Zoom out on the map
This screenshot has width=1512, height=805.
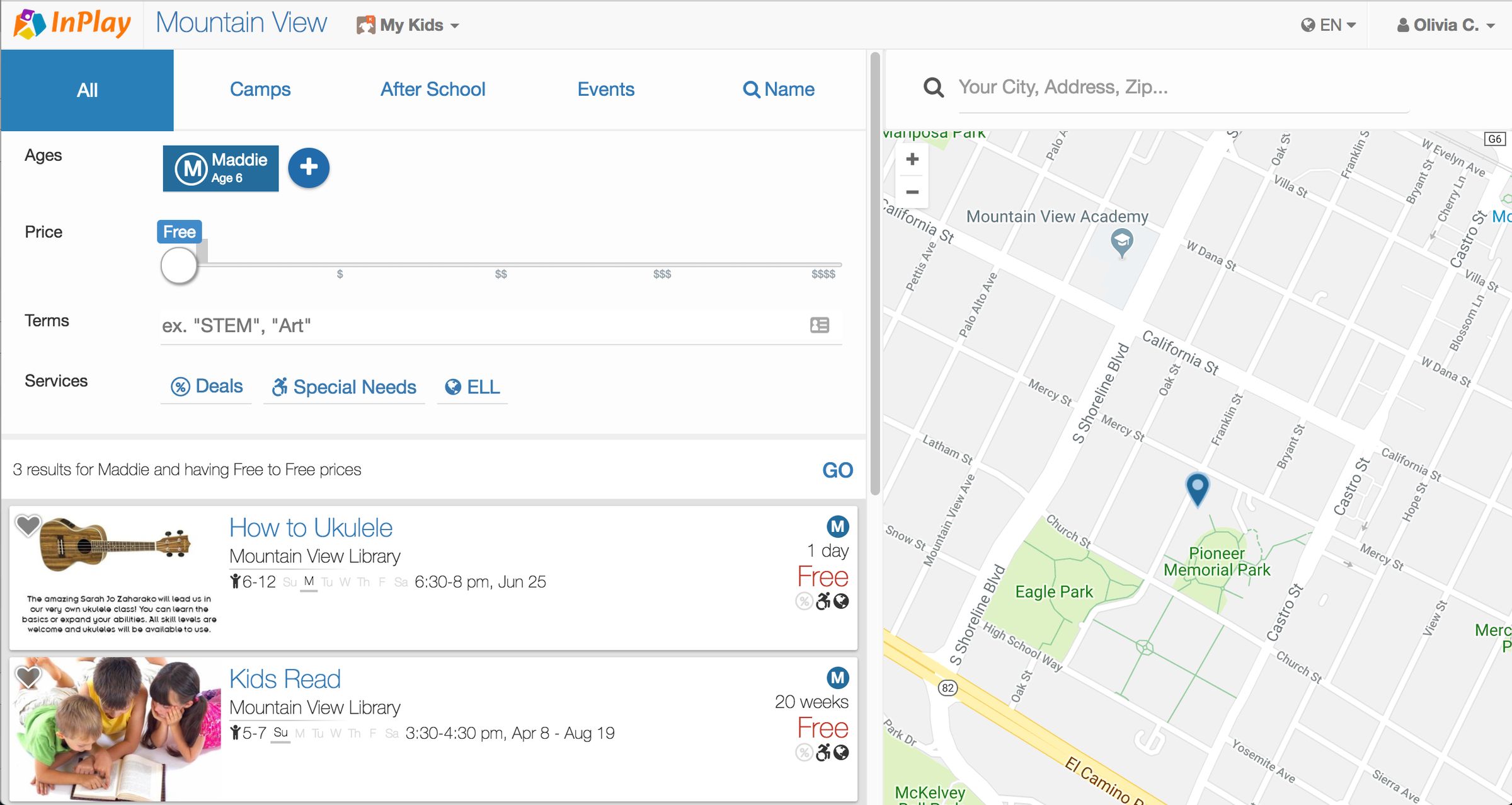[x=912, y=192]
